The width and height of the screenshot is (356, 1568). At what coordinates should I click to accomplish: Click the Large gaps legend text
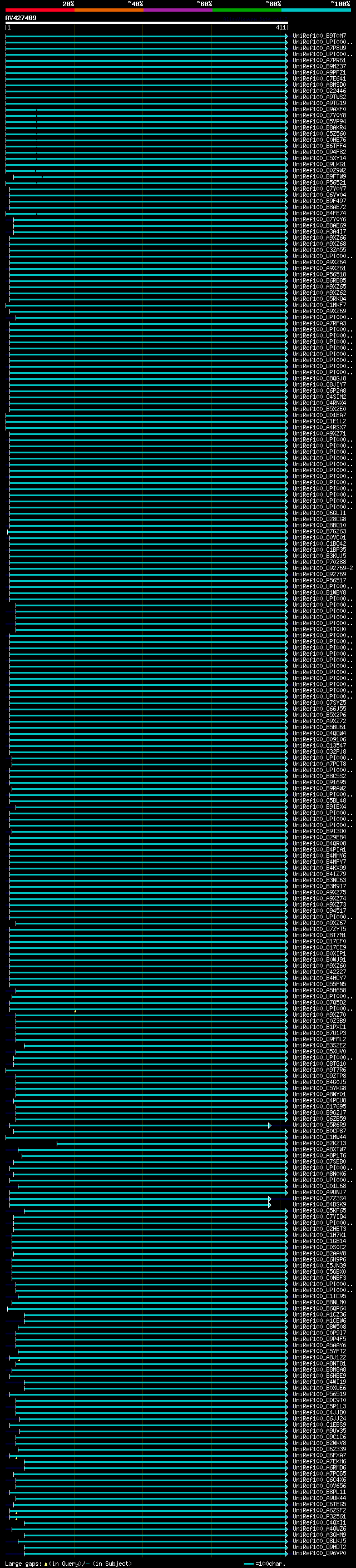(x=68, y=1564)
